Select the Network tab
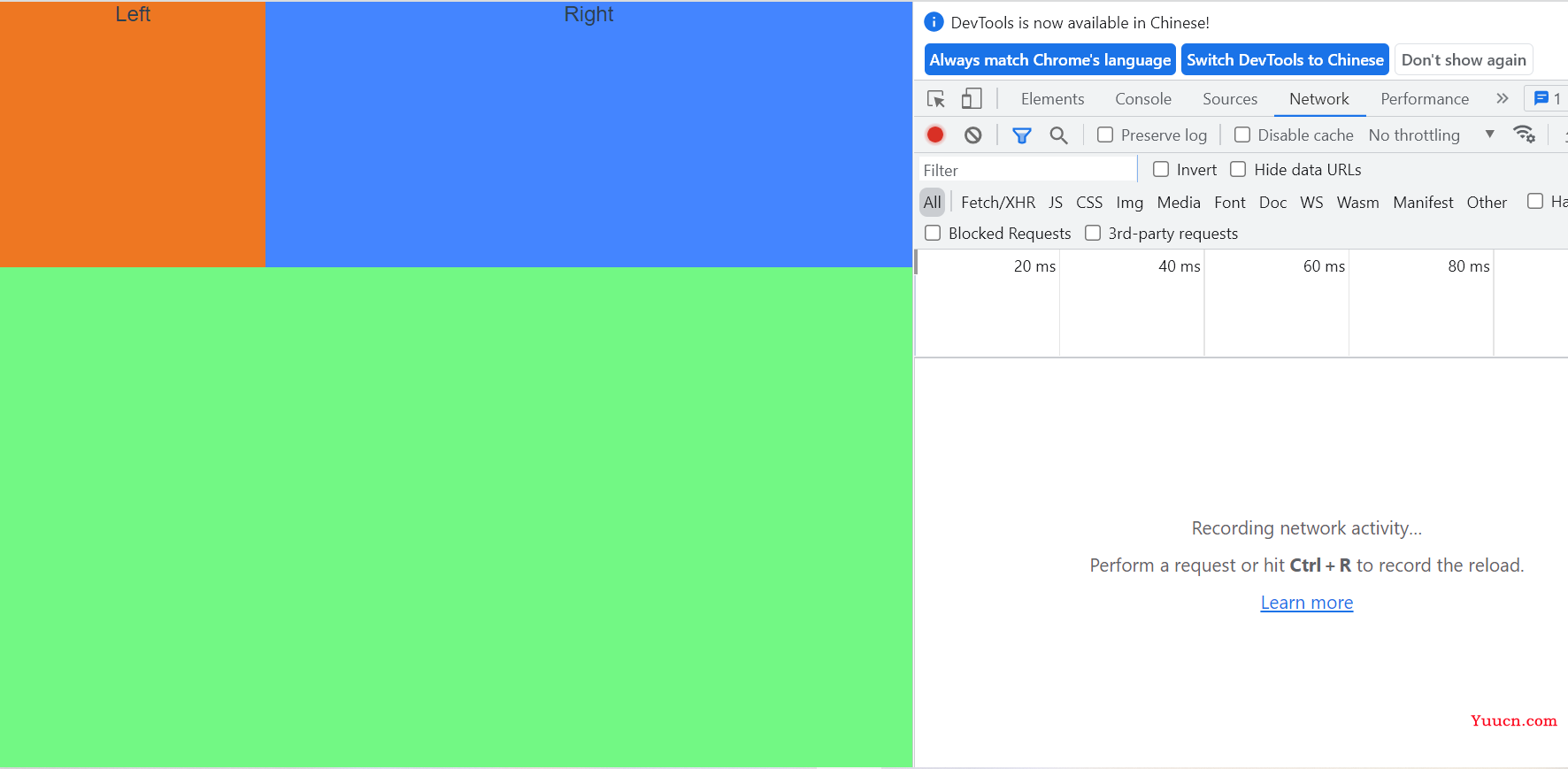Viewport: 1568px width, 769px height. tap(1319, 99)
